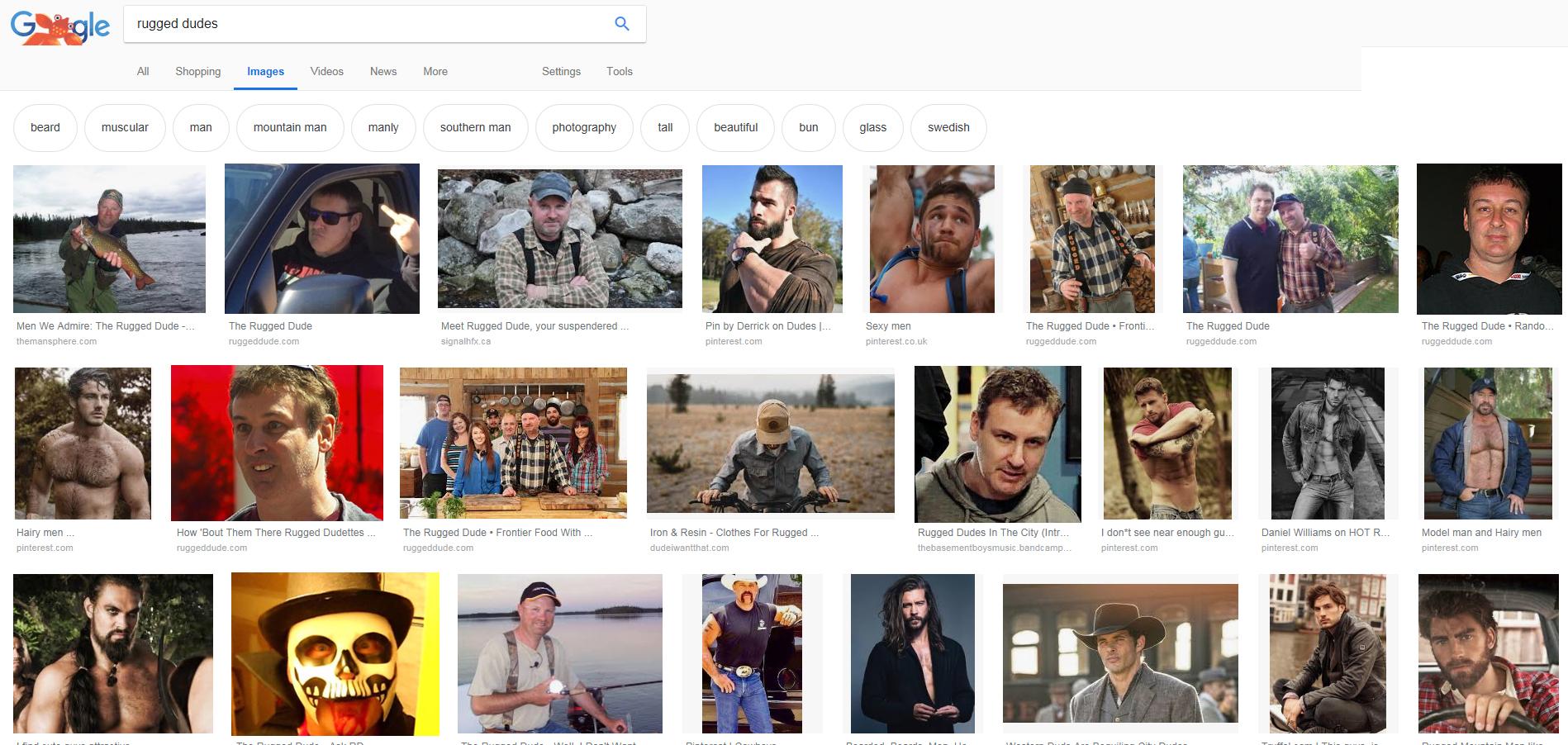Image resolution: width=1568 pixels, height=745 pixels.
Task: Click the 'glass' filter chip
Action: [x=873, y=127]
